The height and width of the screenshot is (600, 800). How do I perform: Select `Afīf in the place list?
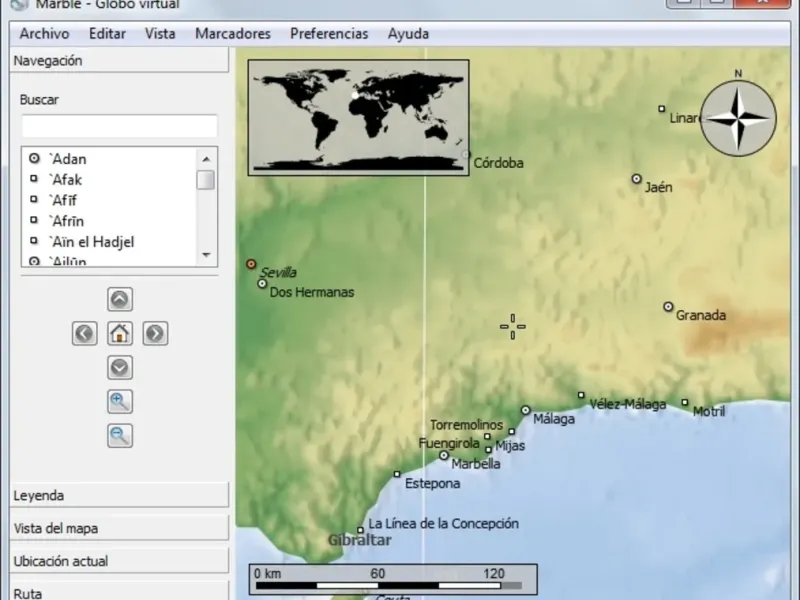(x=109, y=200)
